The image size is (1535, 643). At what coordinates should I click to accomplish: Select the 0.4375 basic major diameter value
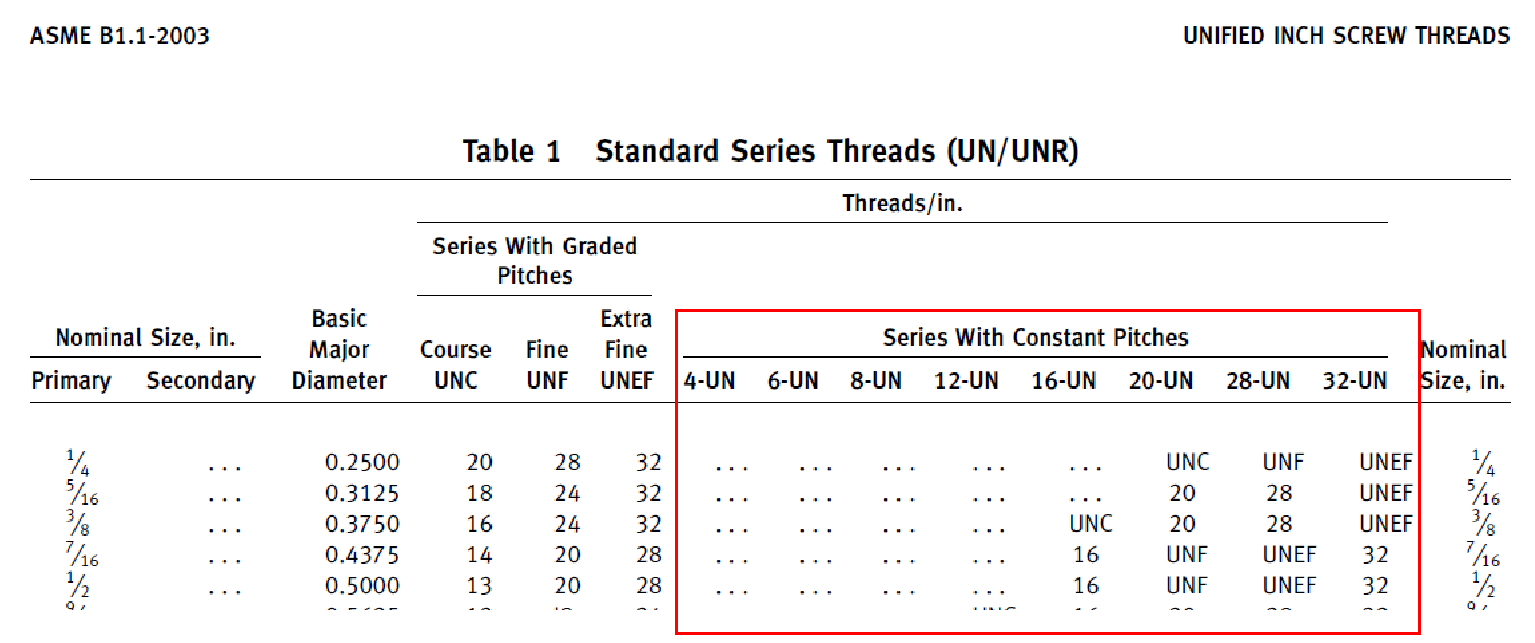362,555
